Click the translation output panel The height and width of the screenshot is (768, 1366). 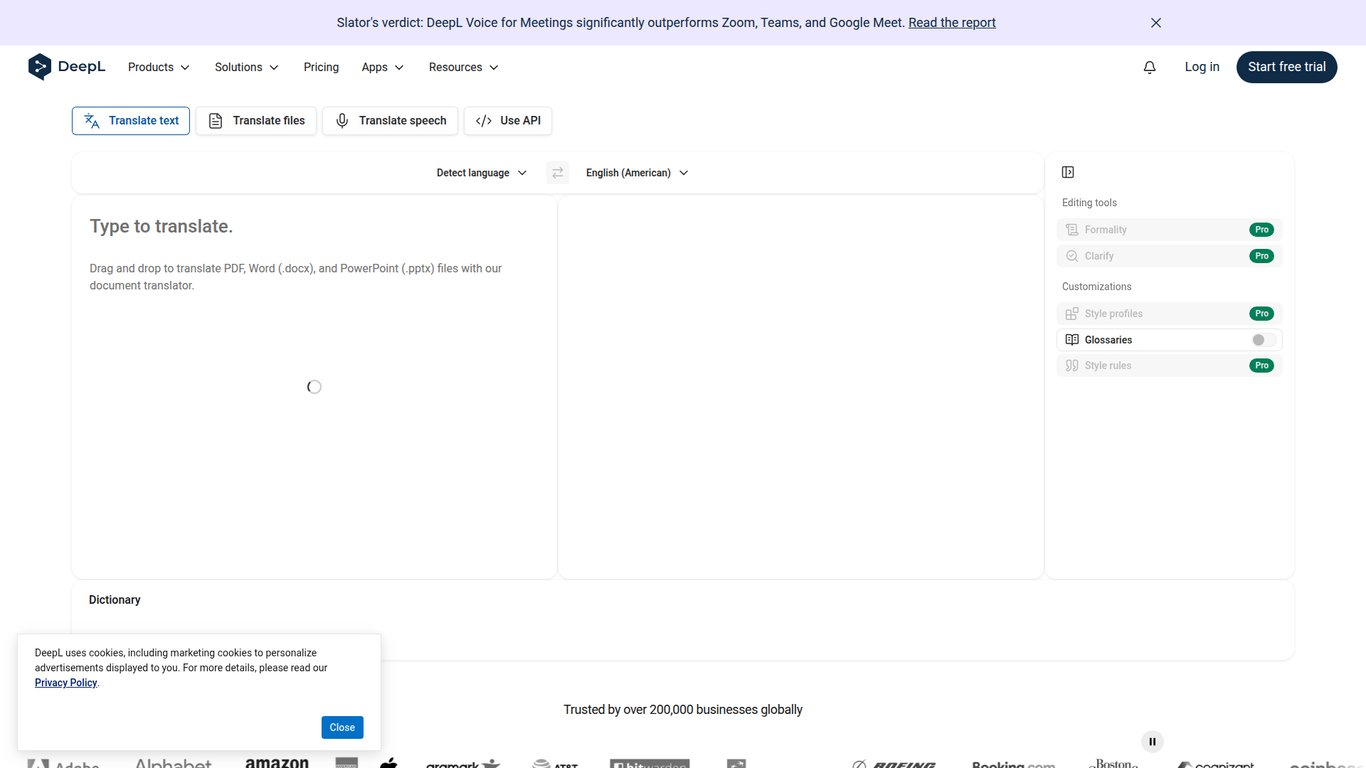(801, 386)
